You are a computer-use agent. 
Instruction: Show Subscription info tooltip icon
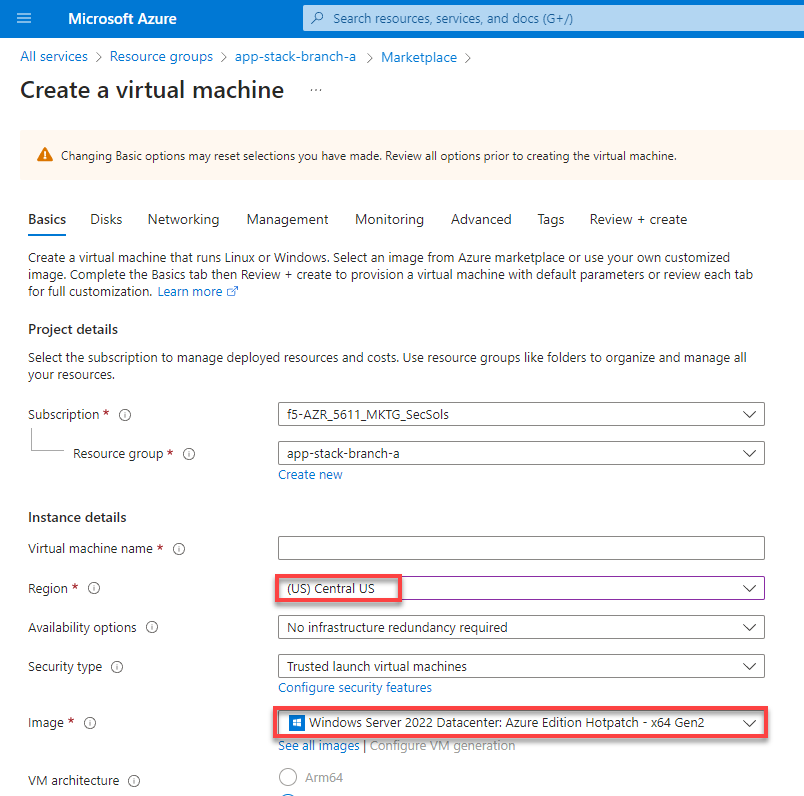pyautogui.click(x=125, y=415)
